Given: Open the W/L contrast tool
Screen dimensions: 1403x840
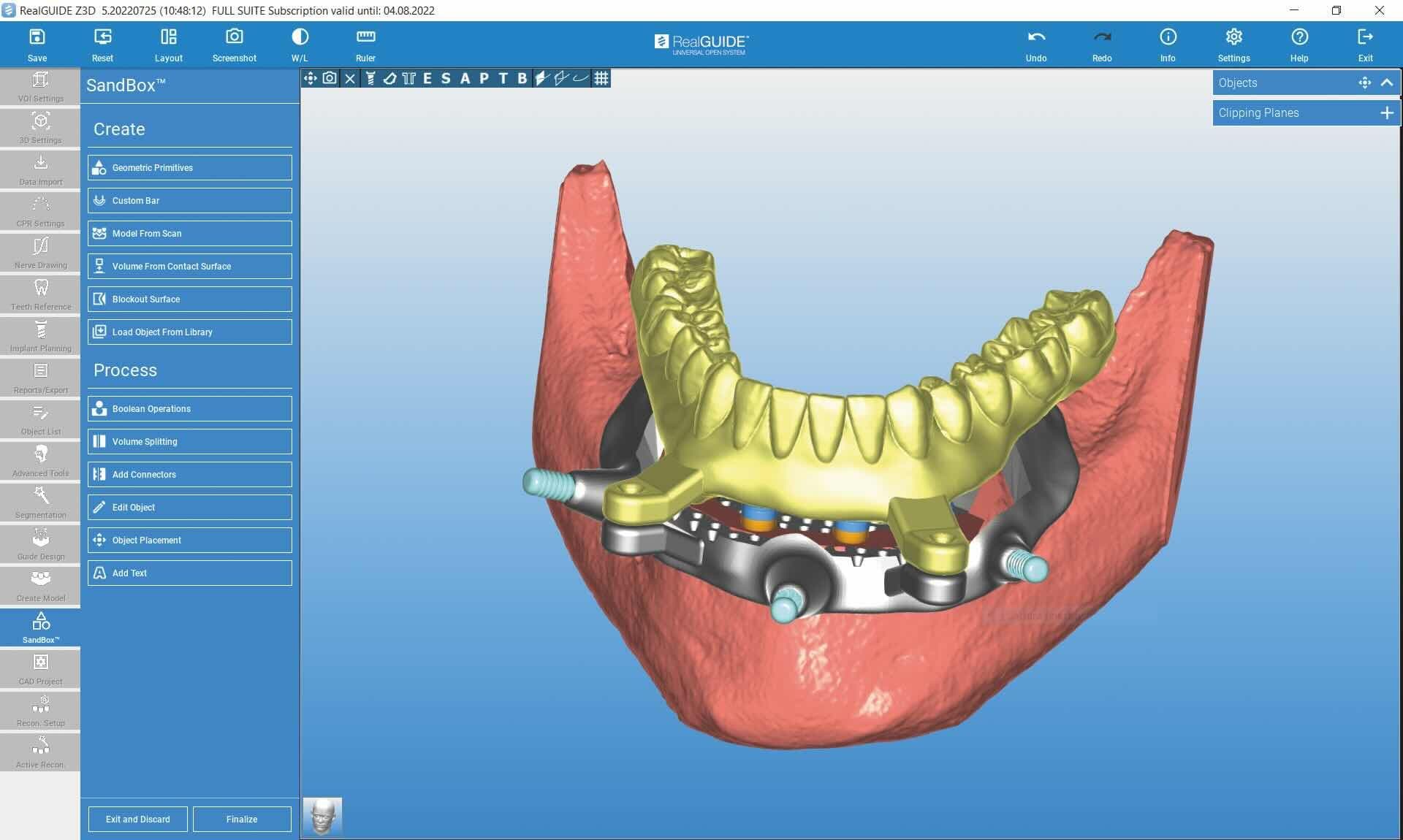Looking at the screenshot, I should [x=300, y=45].
